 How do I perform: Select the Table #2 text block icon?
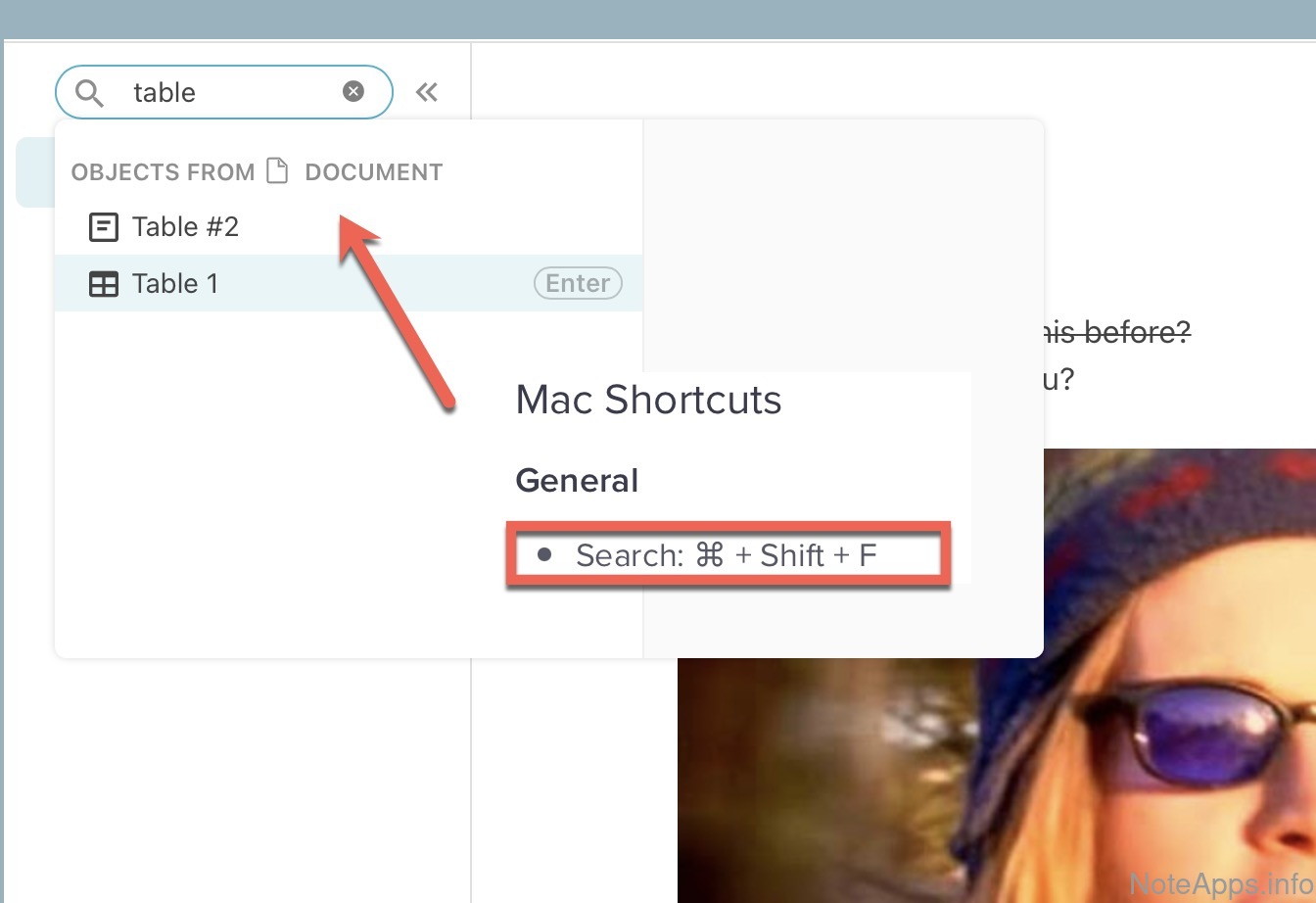tap(103, 227)
